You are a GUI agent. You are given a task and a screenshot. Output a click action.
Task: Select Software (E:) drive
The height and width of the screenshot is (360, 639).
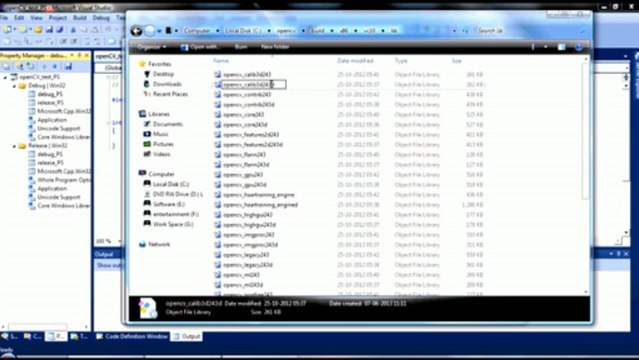click(168, 204)
